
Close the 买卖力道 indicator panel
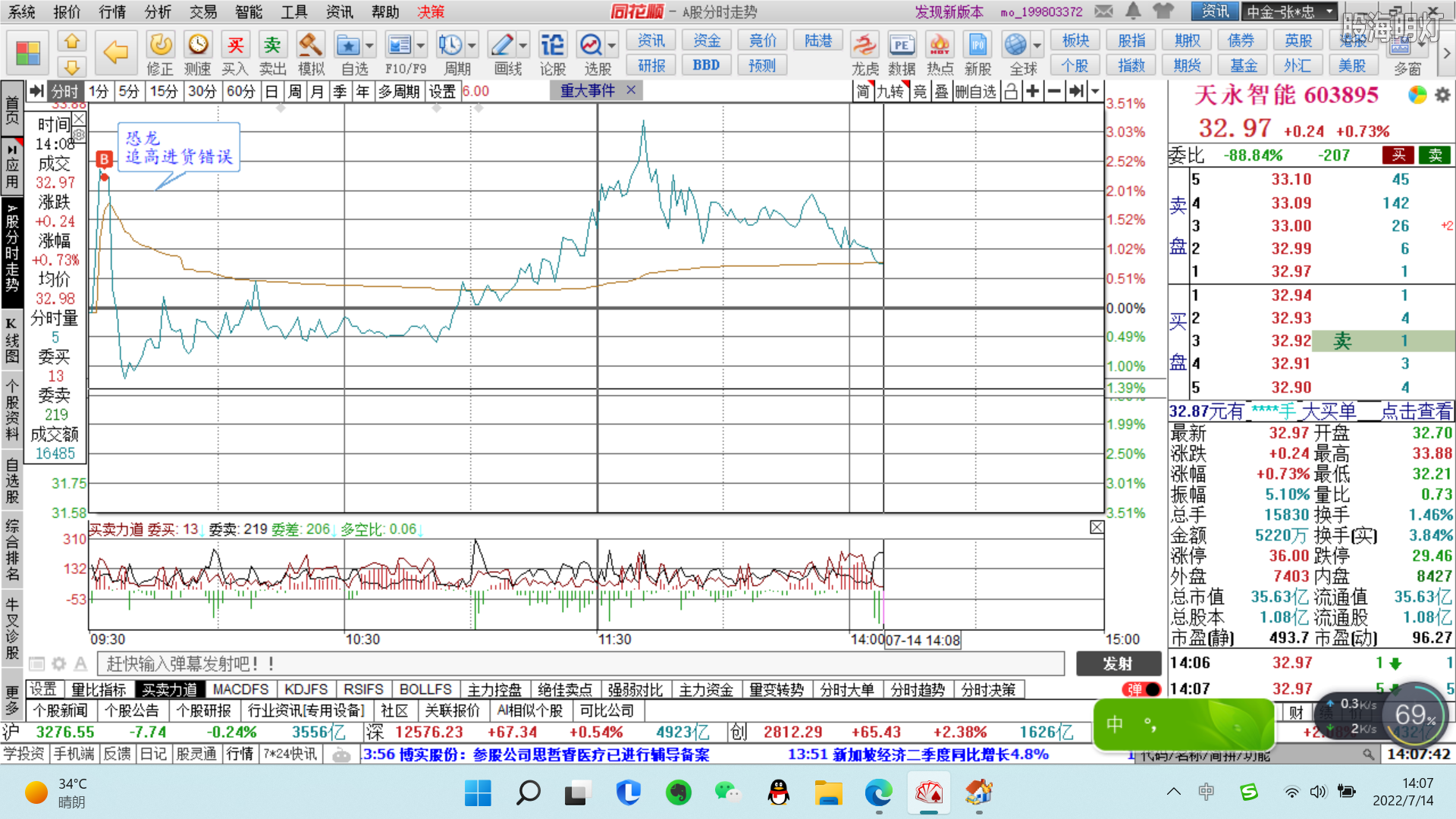pos(1097,527)
